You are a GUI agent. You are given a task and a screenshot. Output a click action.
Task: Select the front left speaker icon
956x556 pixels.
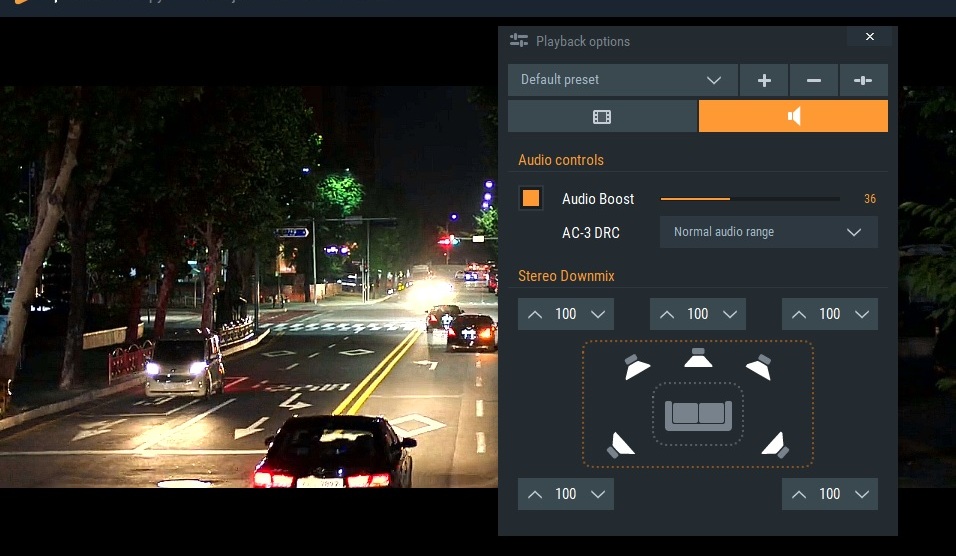point(636,367)
